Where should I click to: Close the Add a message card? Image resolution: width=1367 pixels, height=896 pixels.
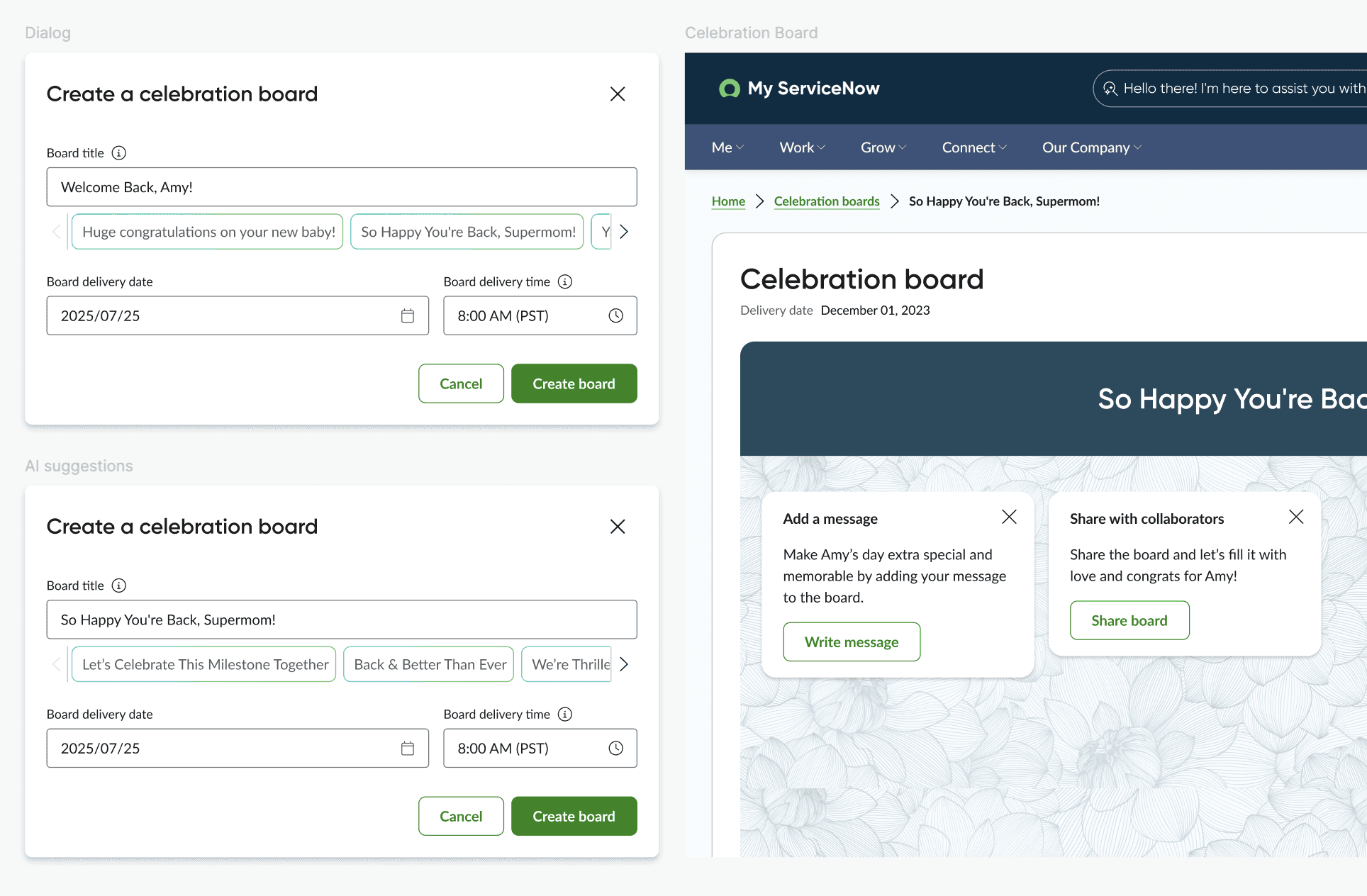1008,517
